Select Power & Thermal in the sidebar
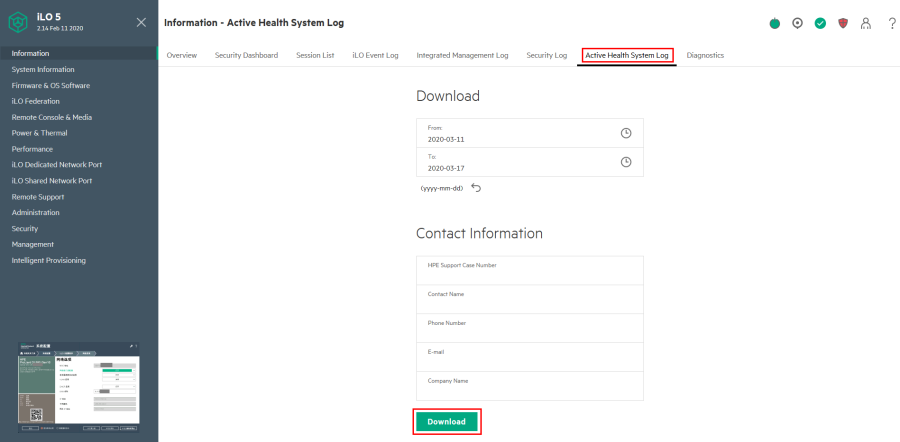Image resolution: width=900 pixels, height=442 pixels. (x=40, y=133)
